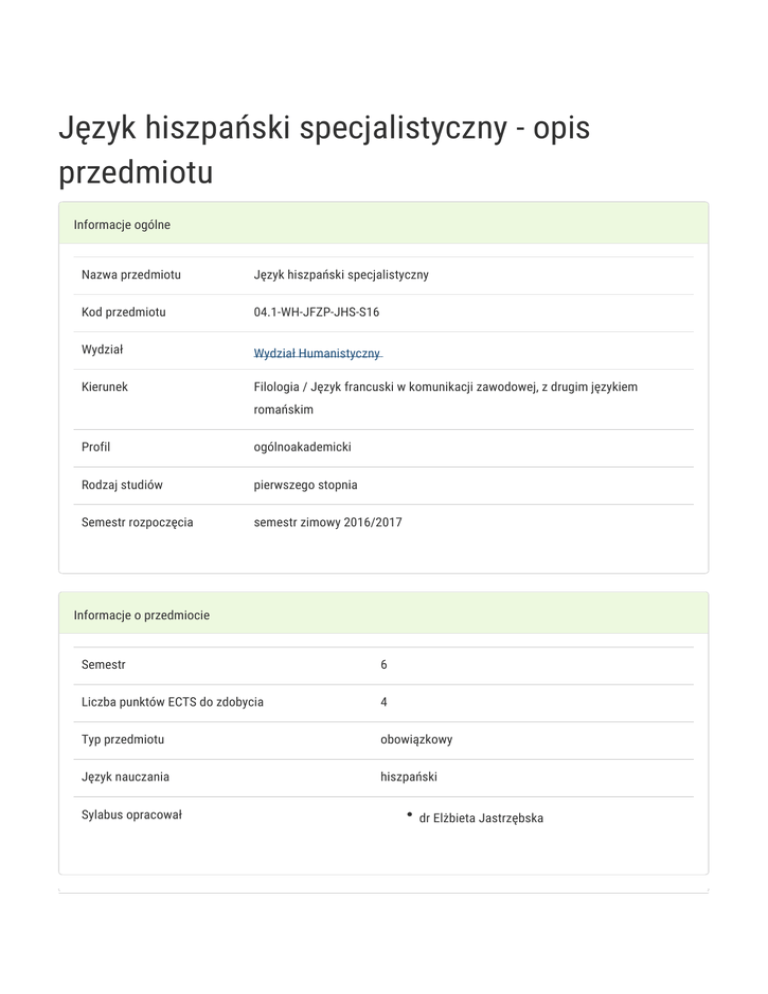Click the 'Nazwa przedmiotu' row label
The height and width of the screenshot is (994, 768).
(x=138, y=274)
